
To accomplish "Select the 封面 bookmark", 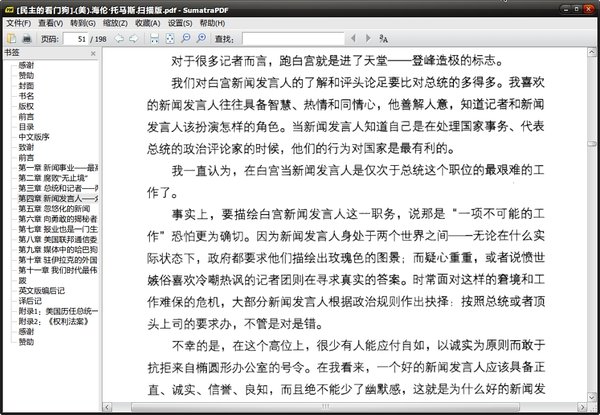I will click(x=26, y=86).
